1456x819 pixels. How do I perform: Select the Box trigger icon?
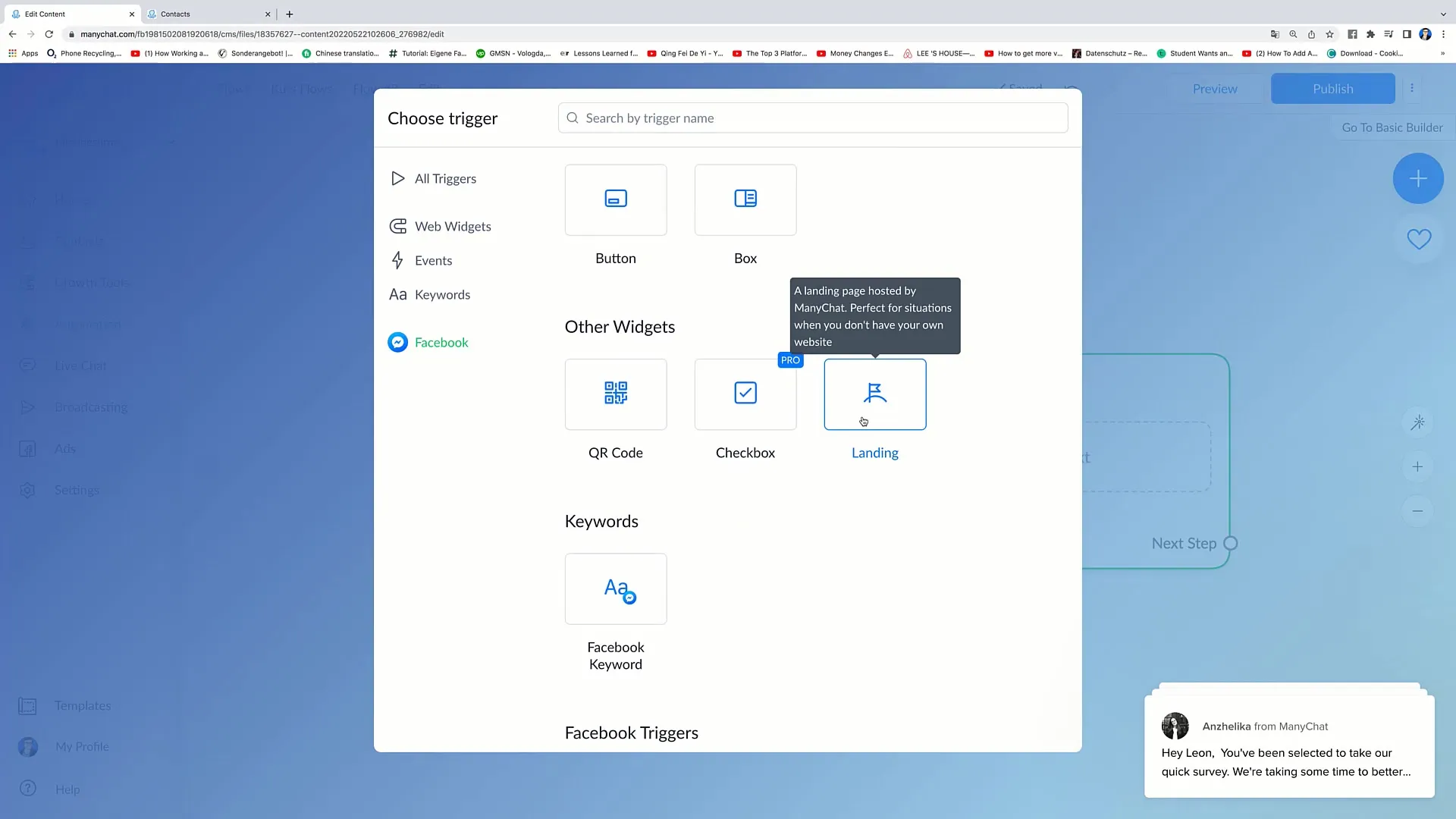click(x=745, y=199)
